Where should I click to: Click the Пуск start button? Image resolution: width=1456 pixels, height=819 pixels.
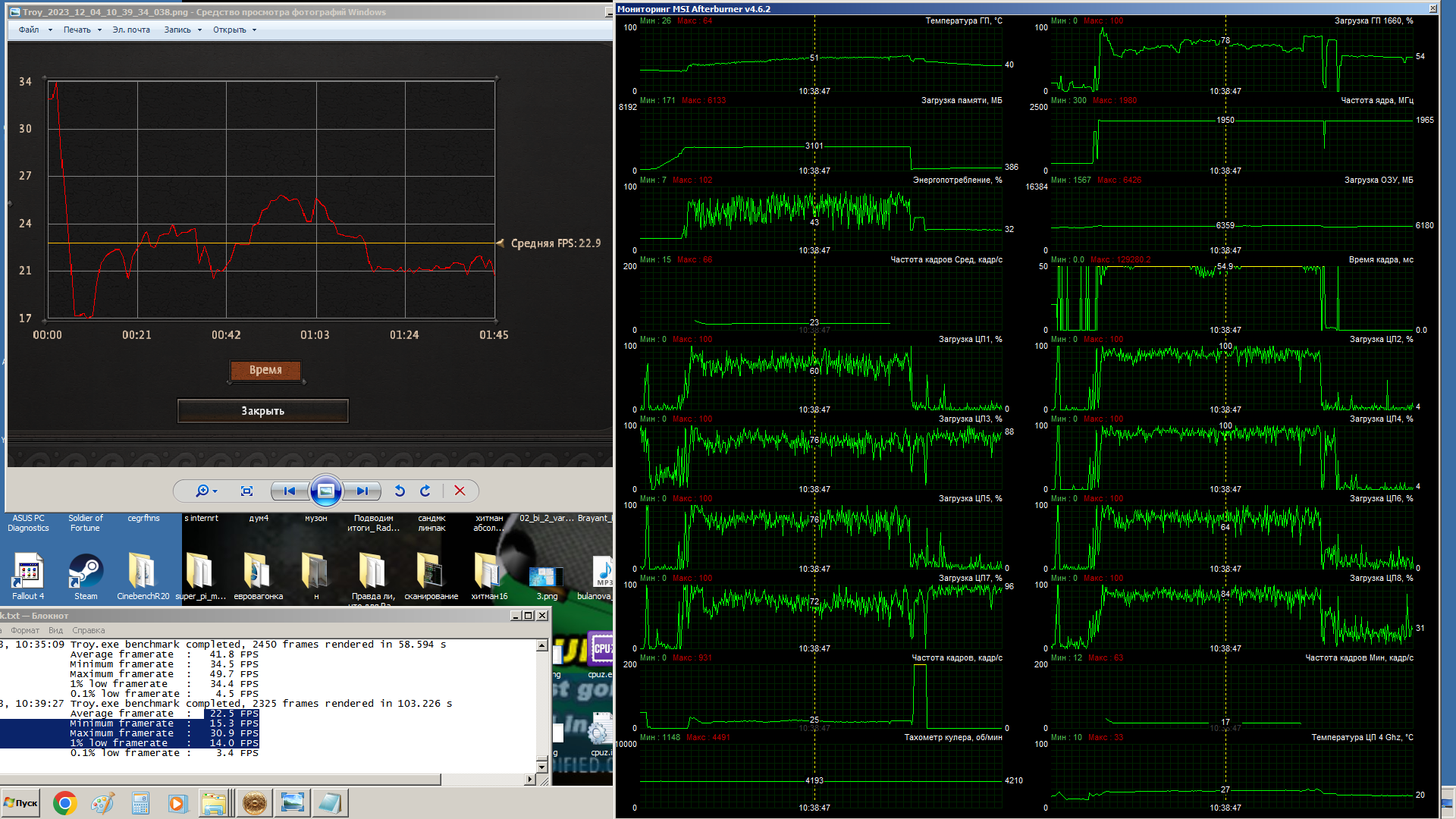point(21,803)
